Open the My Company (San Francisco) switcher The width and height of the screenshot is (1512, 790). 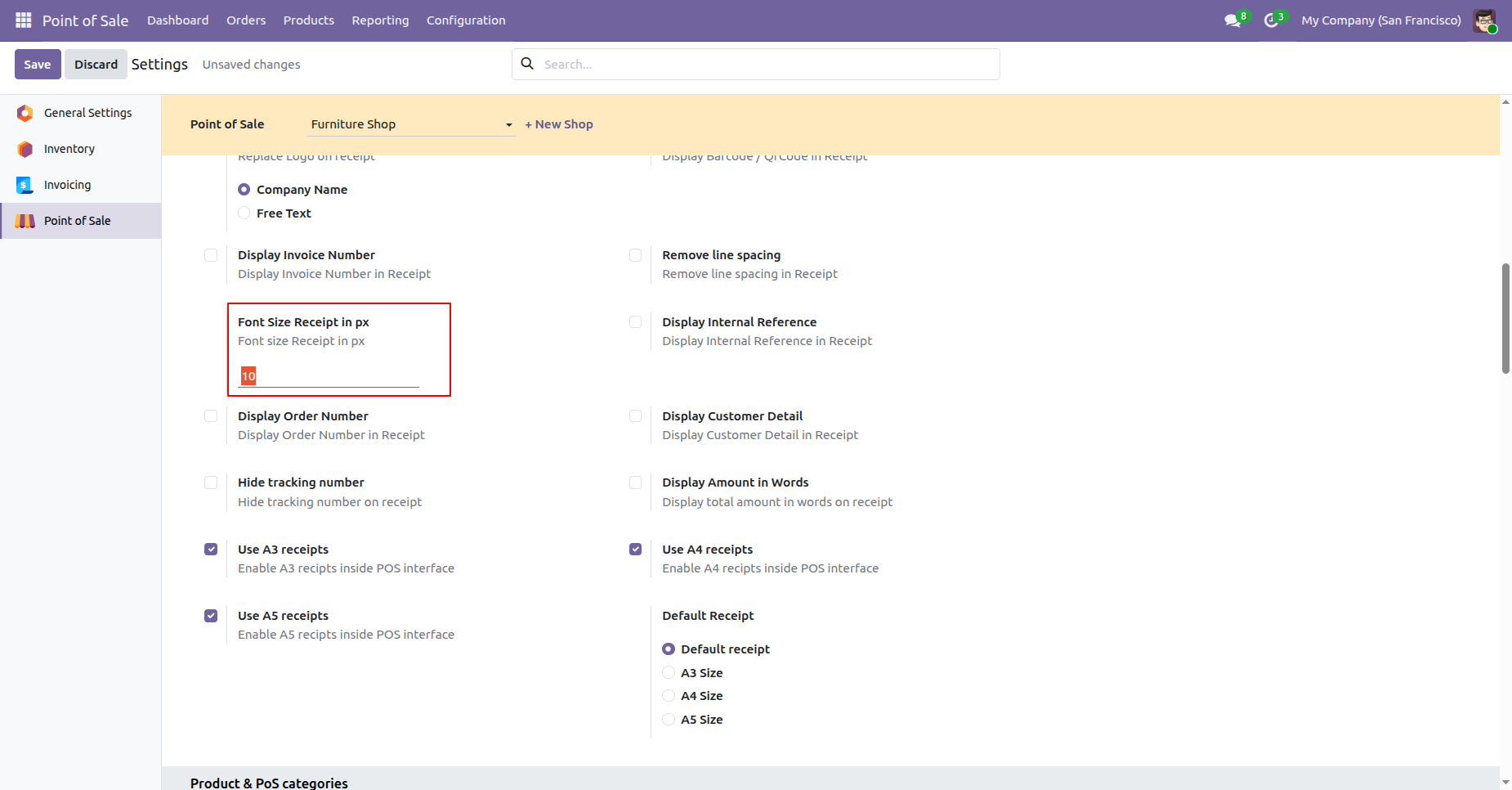(1380, 20)
